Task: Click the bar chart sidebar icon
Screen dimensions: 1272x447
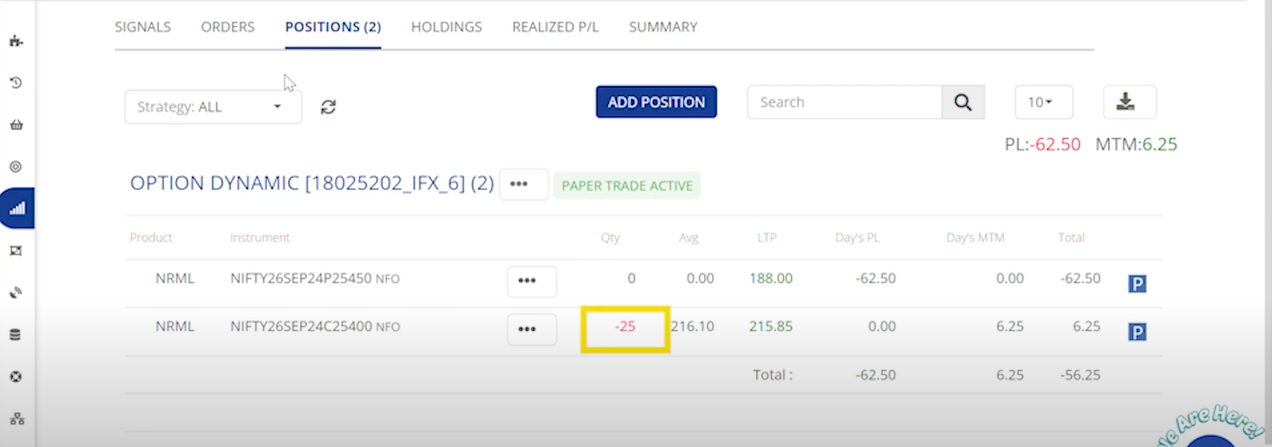Action: [x=16, y=209]
